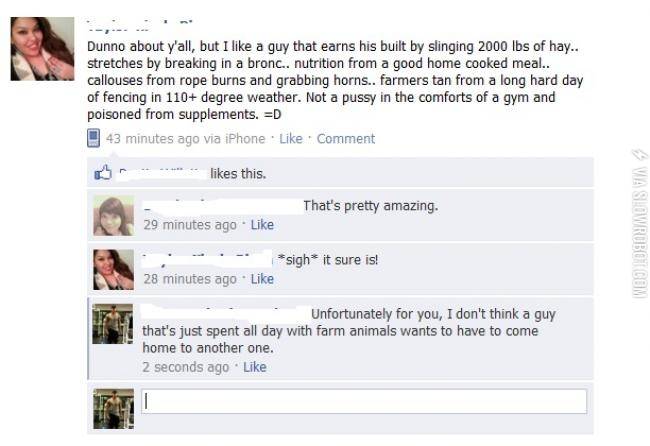Open avatar beside the '*sigh* it sure is!' comment

113,268
